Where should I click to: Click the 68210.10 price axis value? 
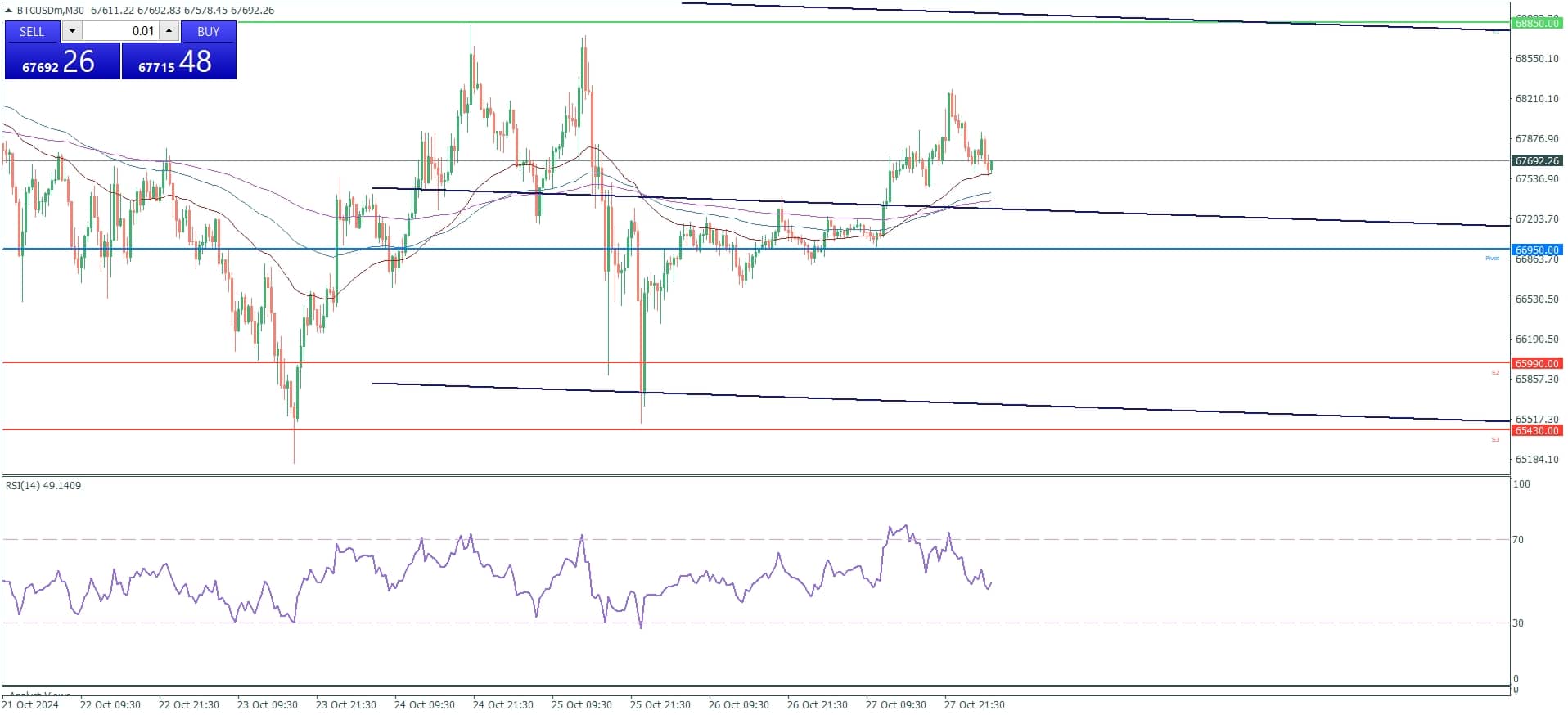pyautogui.click(x=1537, y=99)
